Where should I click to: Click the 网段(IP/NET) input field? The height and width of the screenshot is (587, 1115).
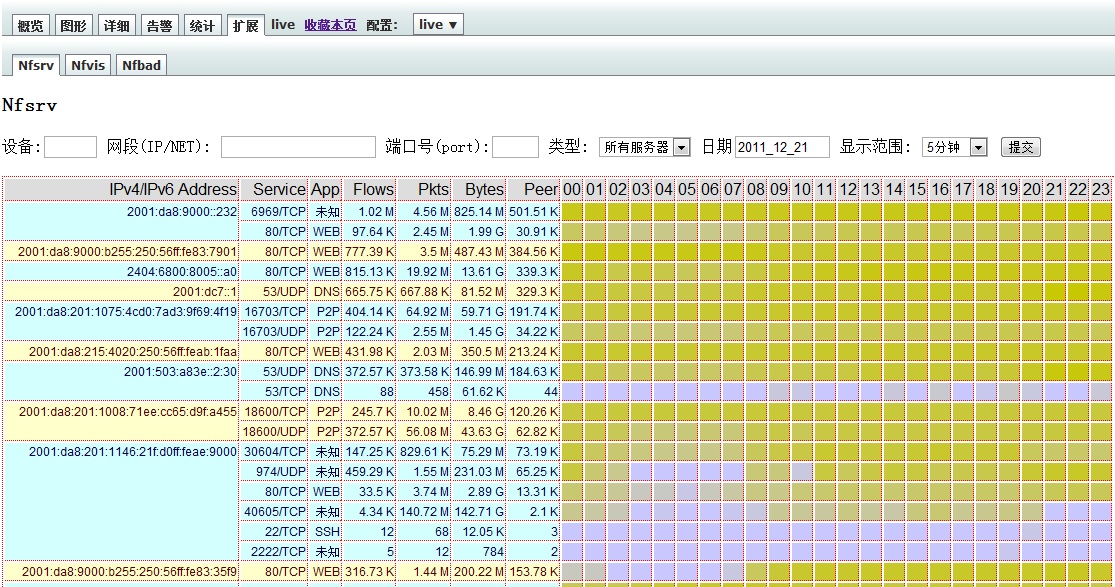(x=298, y=147)
